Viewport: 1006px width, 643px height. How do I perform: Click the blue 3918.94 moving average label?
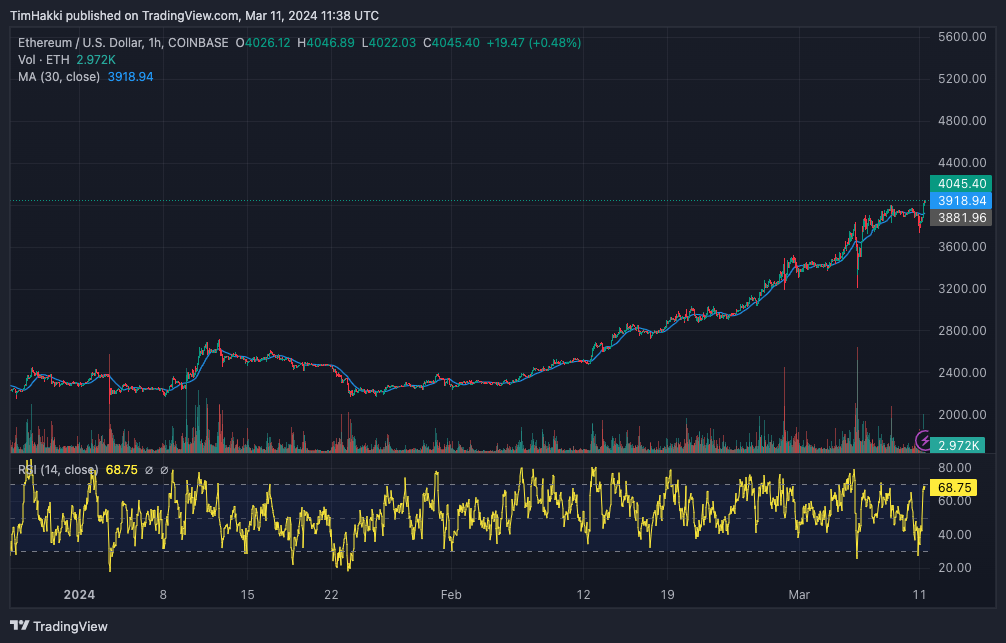(960, 201)
